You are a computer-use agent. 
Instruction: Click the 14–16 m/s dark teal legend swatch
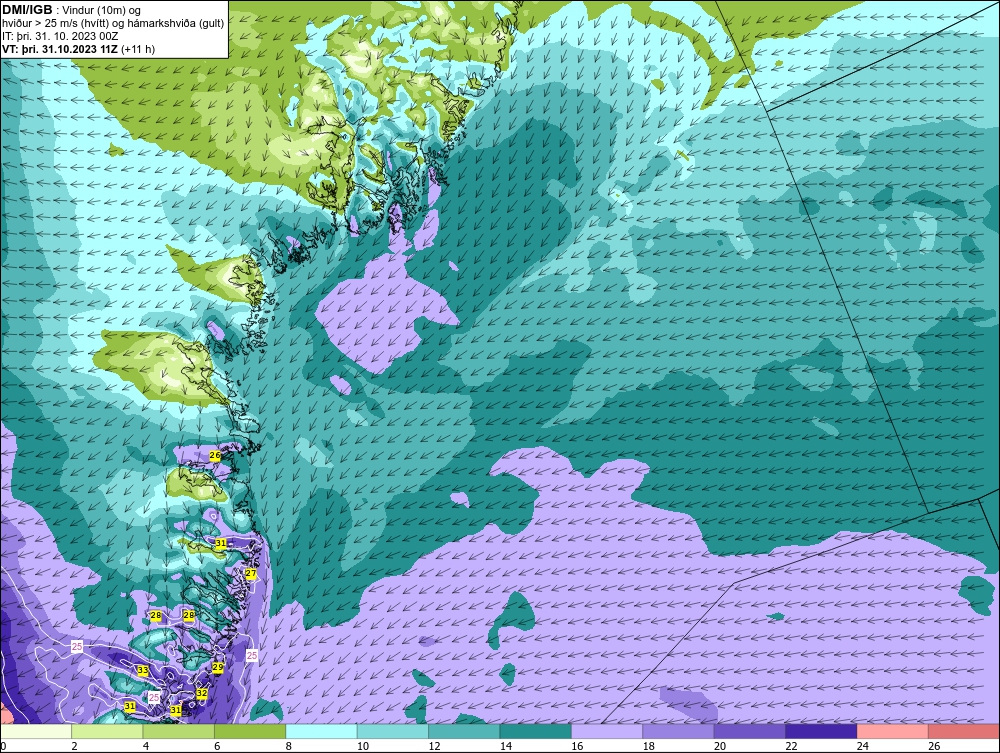[x=536, y=731]
